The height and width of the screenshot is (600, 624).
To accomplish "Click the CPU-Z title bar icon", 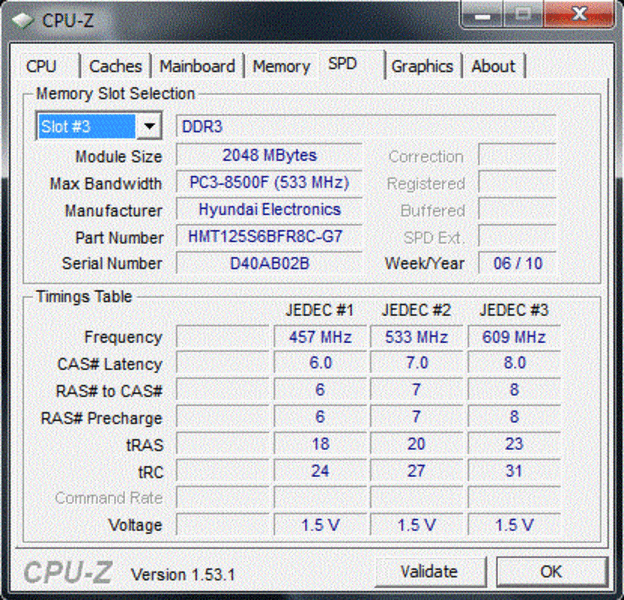I will click(22, 20).
